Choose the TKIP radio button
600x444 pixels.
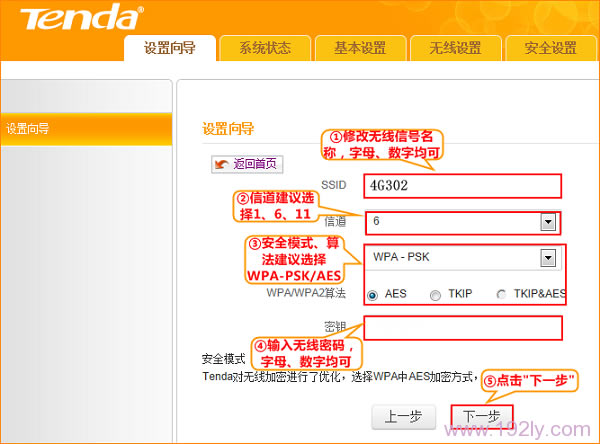435,295
